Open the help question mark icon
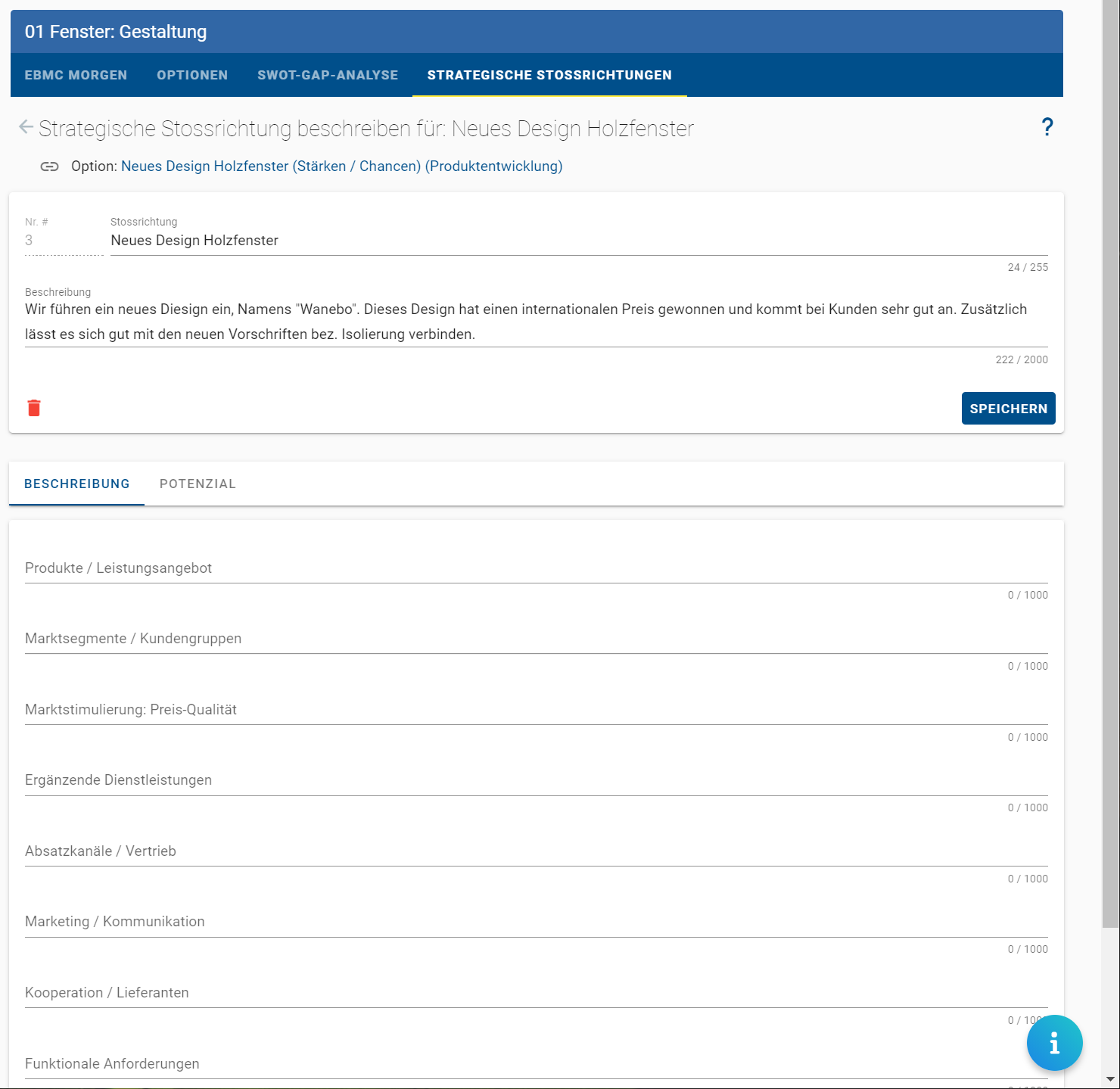The width and height of the screenshot is (1120, 1089). (x=1047, y=127)
